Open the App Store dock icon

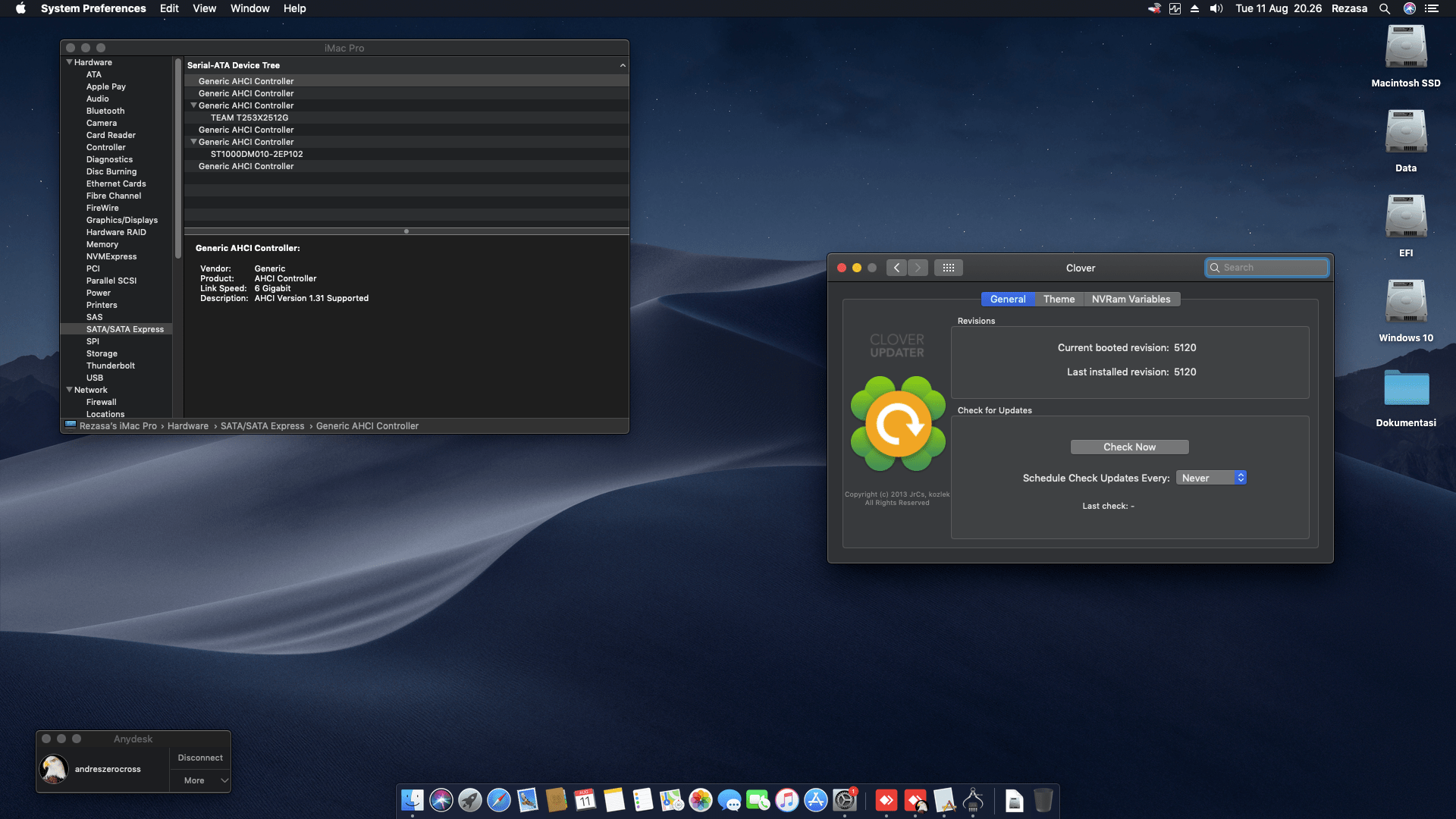click(x=815, y=800)
